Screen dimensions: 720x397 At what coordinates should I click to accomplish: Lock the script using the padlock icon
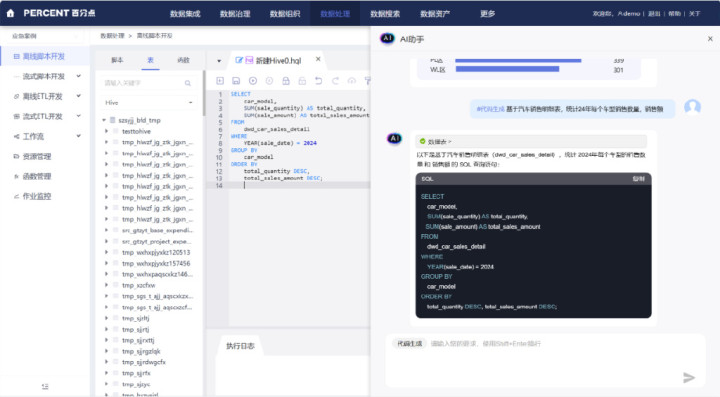pos(286,81)
